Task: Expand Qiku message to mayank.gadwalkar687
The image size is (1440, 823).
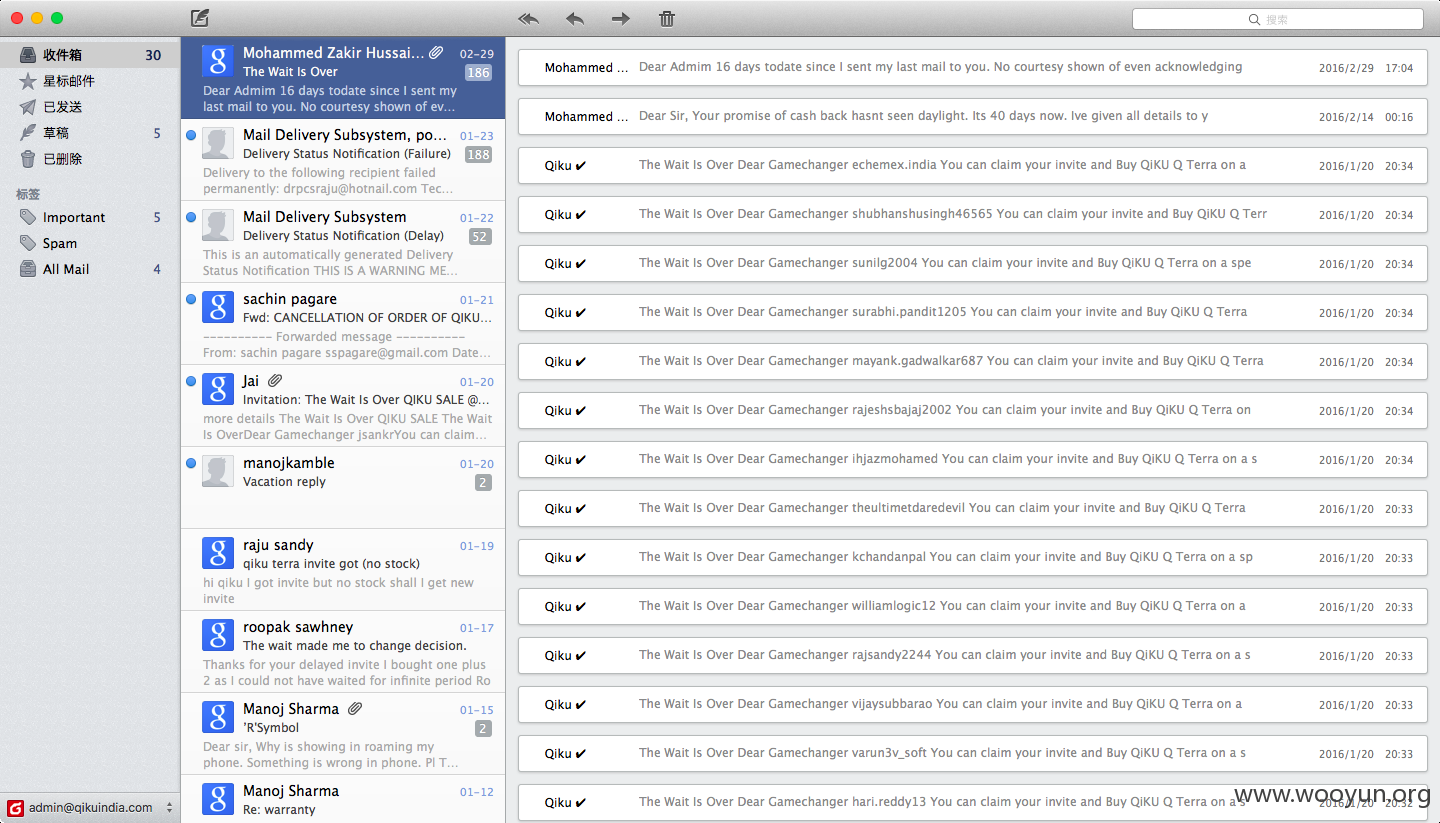Action: (972, 362)
